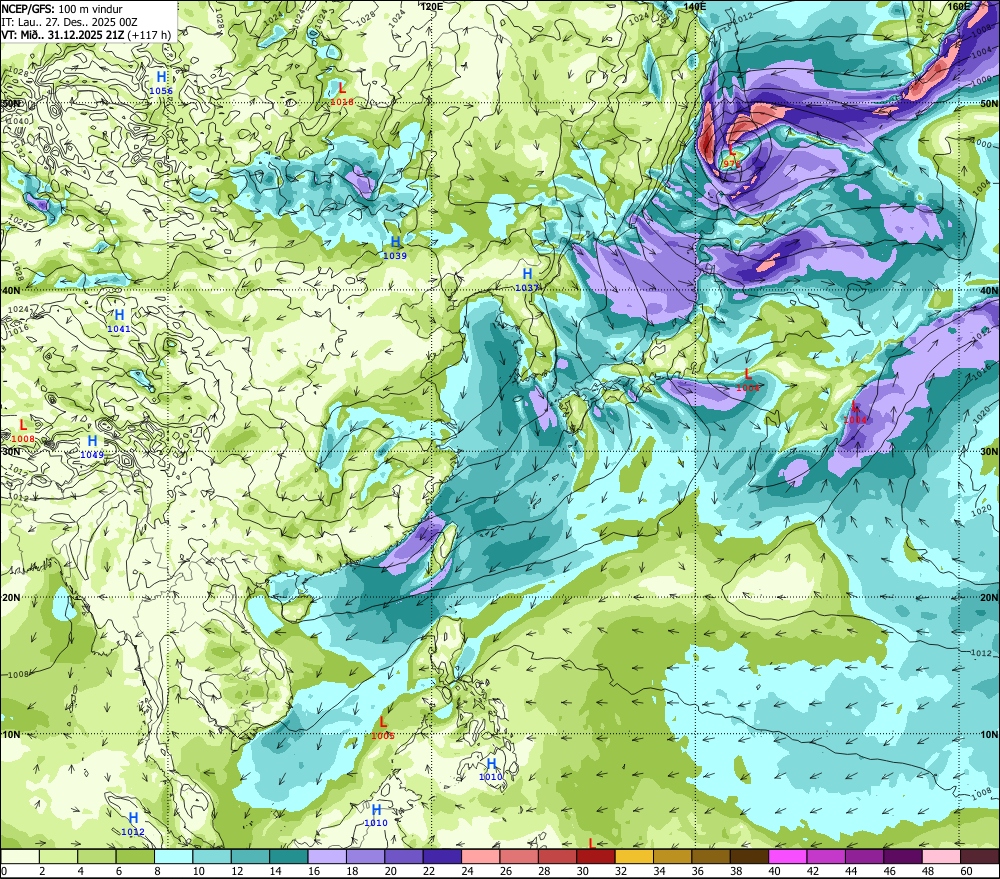Pick the dark maroon legend swatch above 60
The image size is (1000, 879).
980,857
